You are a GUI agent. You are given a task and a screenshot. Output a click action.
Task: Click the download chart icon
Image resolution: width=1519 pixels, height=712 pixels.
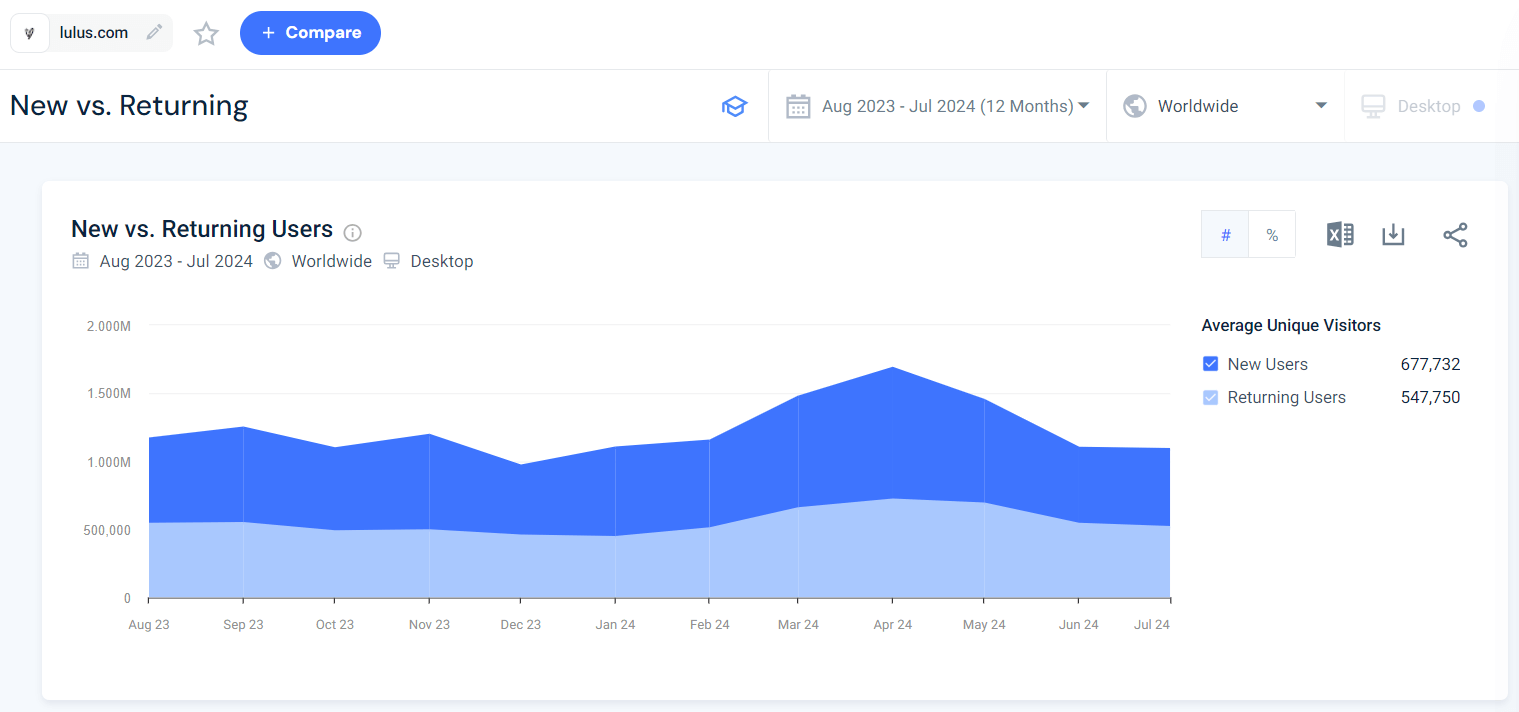click(1393, 234)
